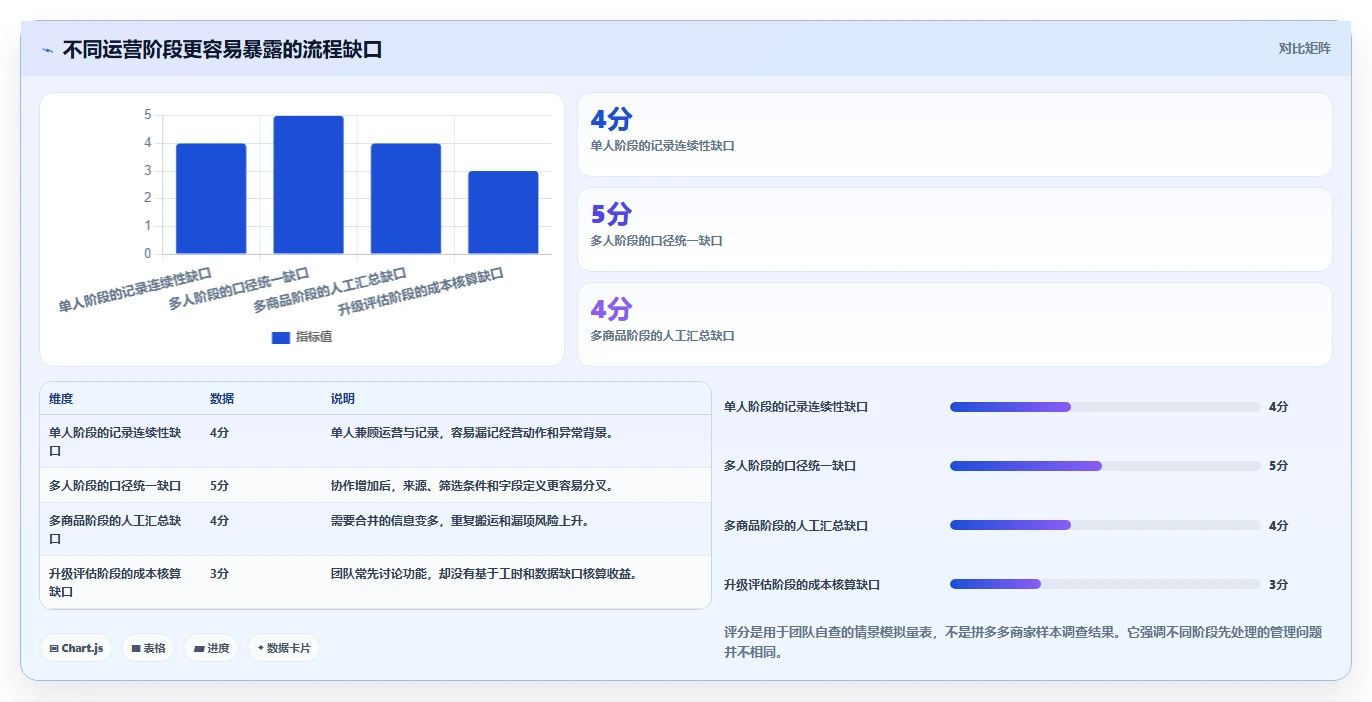
Task: Click the shortest bar for 升级评估阶段的成本核算缺口
Action: coord(503,212)
